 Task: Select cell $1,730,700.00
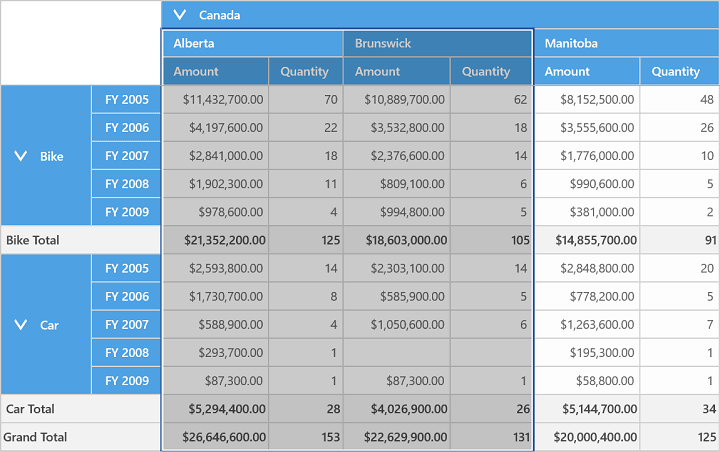[215, 297]
